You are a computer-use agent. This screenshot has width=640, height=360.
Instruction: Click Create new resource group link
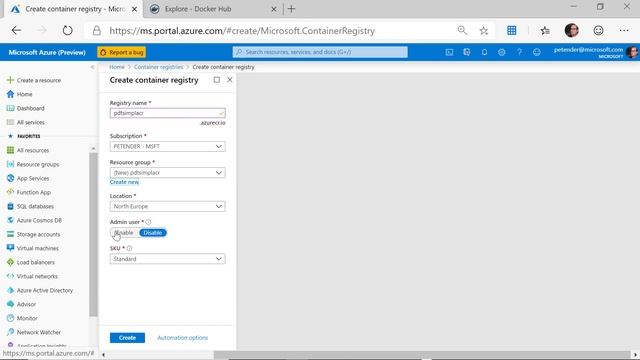tap(124, 182)
